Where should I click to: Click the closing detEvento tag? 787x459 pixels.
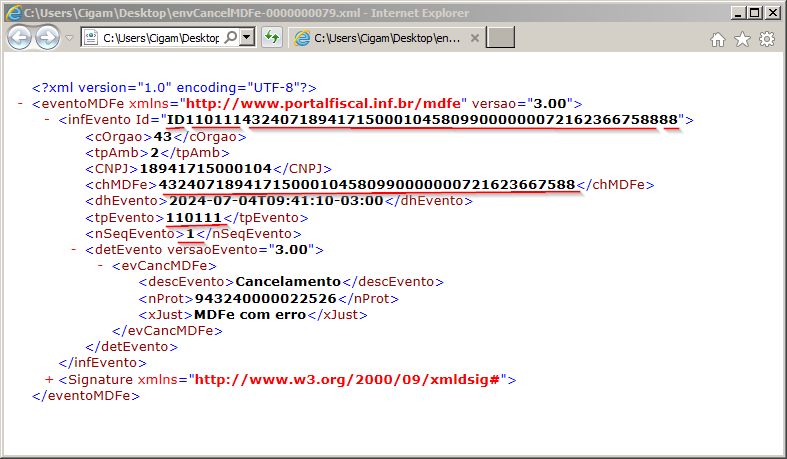coord(132,346)
